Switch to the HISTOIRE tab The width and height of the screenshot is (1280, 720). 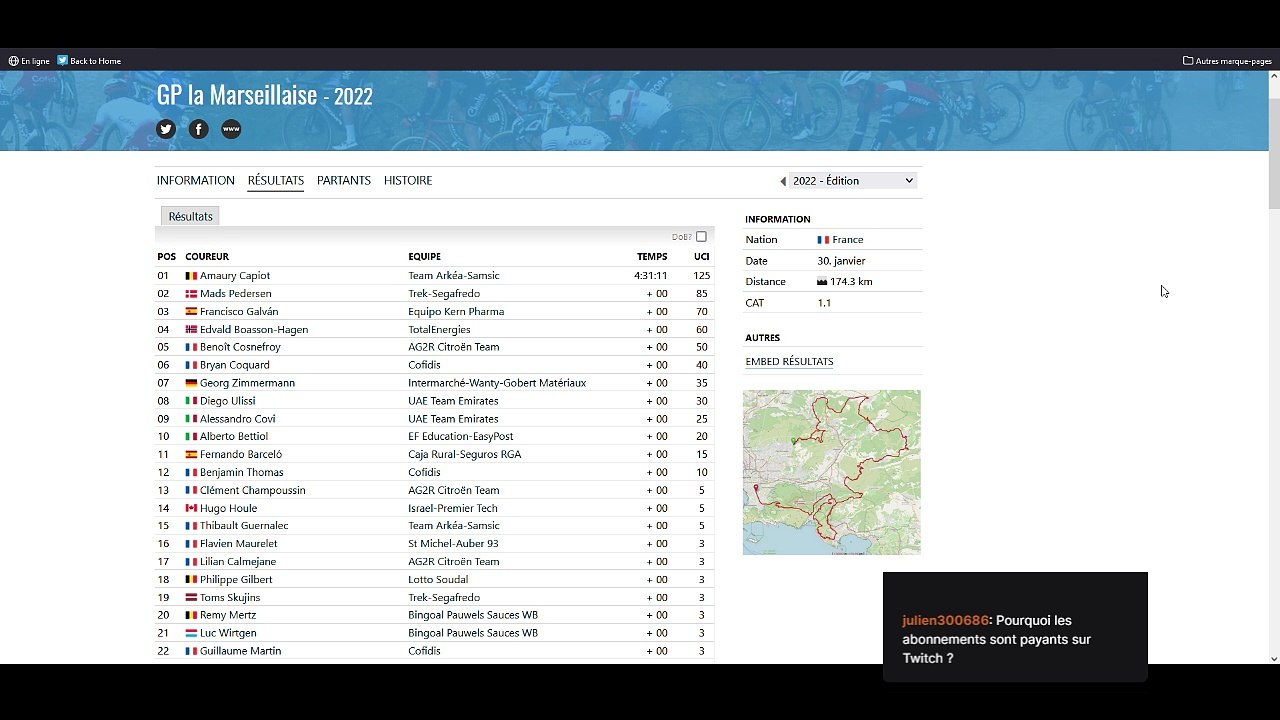pos(408,181)
